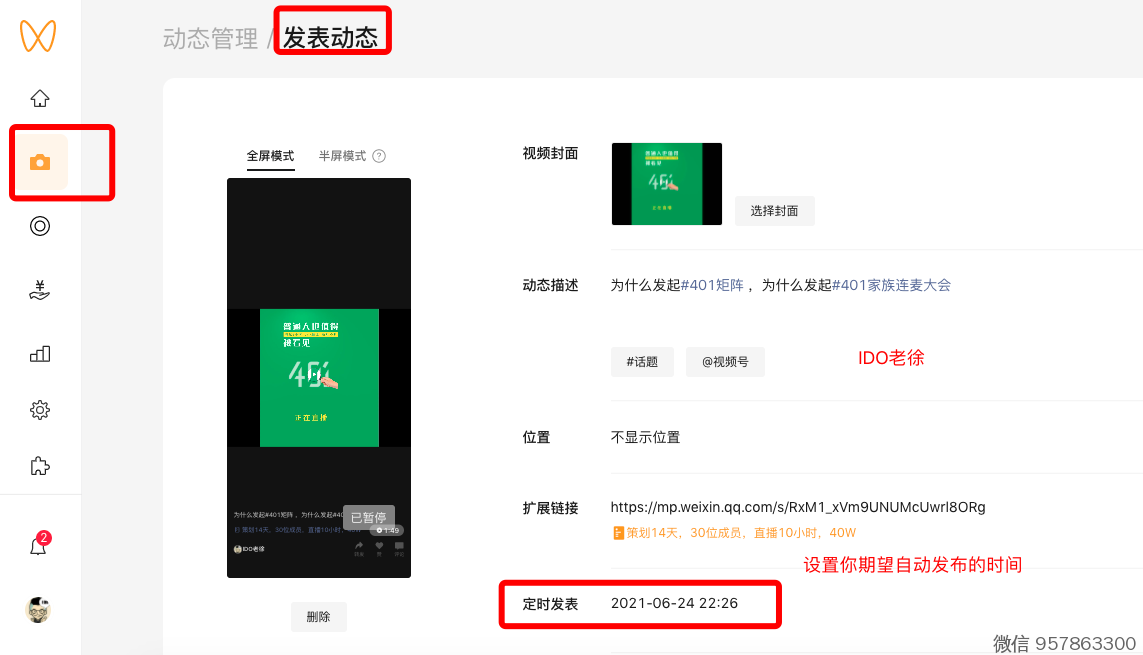
Task: Click the help icon beside 半屏模式
Action: pos(379,156)
